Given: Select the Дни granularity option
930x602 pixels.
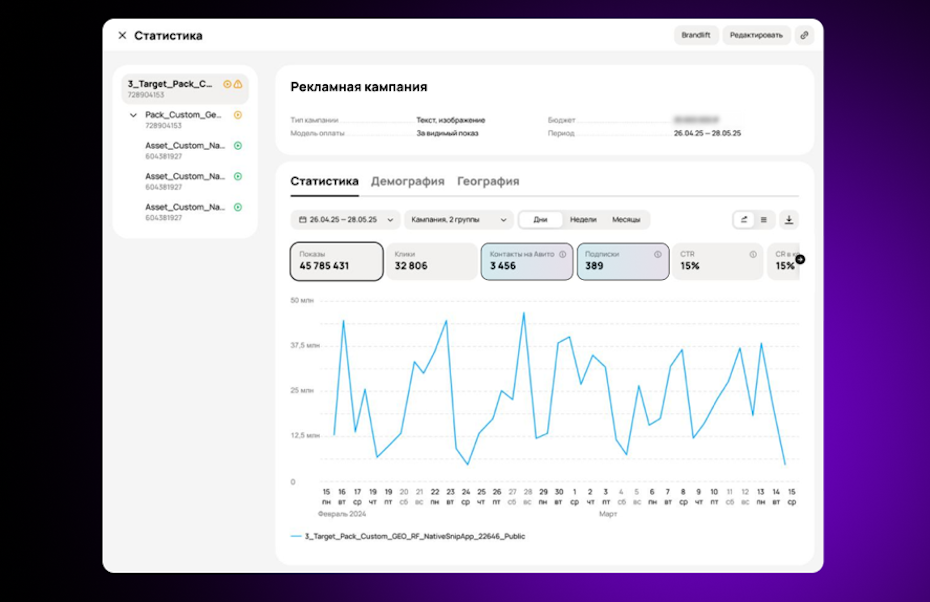Looking at the screenshot, I should [x=540, y=219].
